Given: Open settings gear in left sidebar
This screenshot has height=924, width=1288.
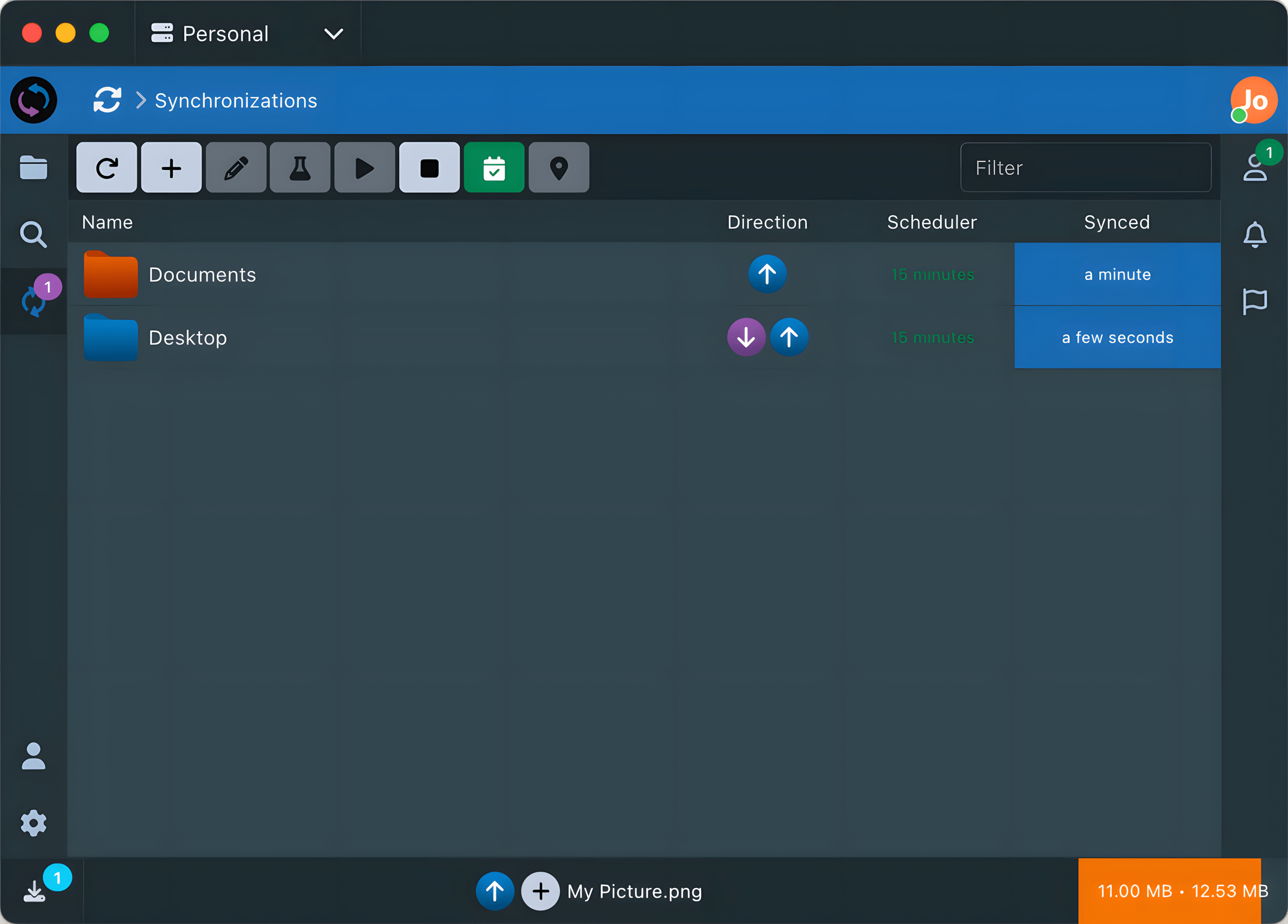Looking at the screenshot, I should (x=34, y=823).
